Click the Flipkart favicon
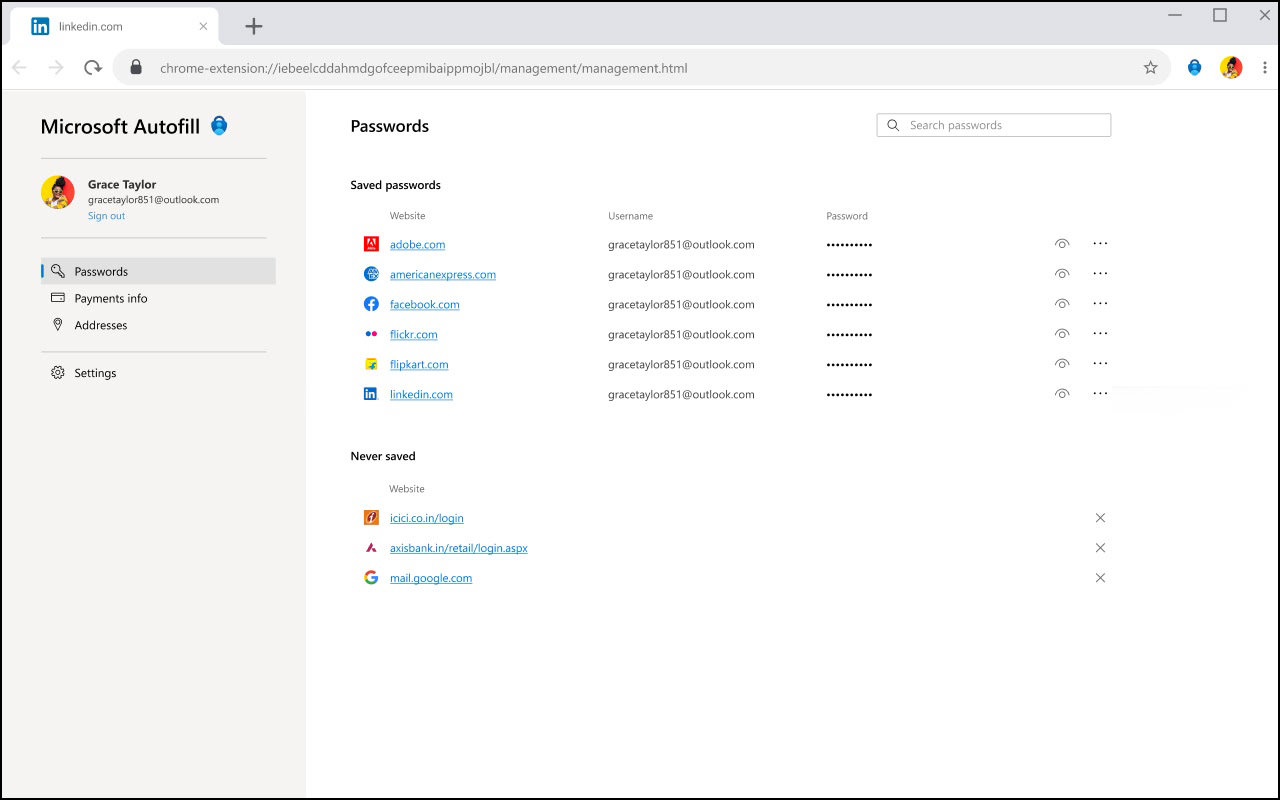This screenshot has width=1280, height=800. coord(370,364)
